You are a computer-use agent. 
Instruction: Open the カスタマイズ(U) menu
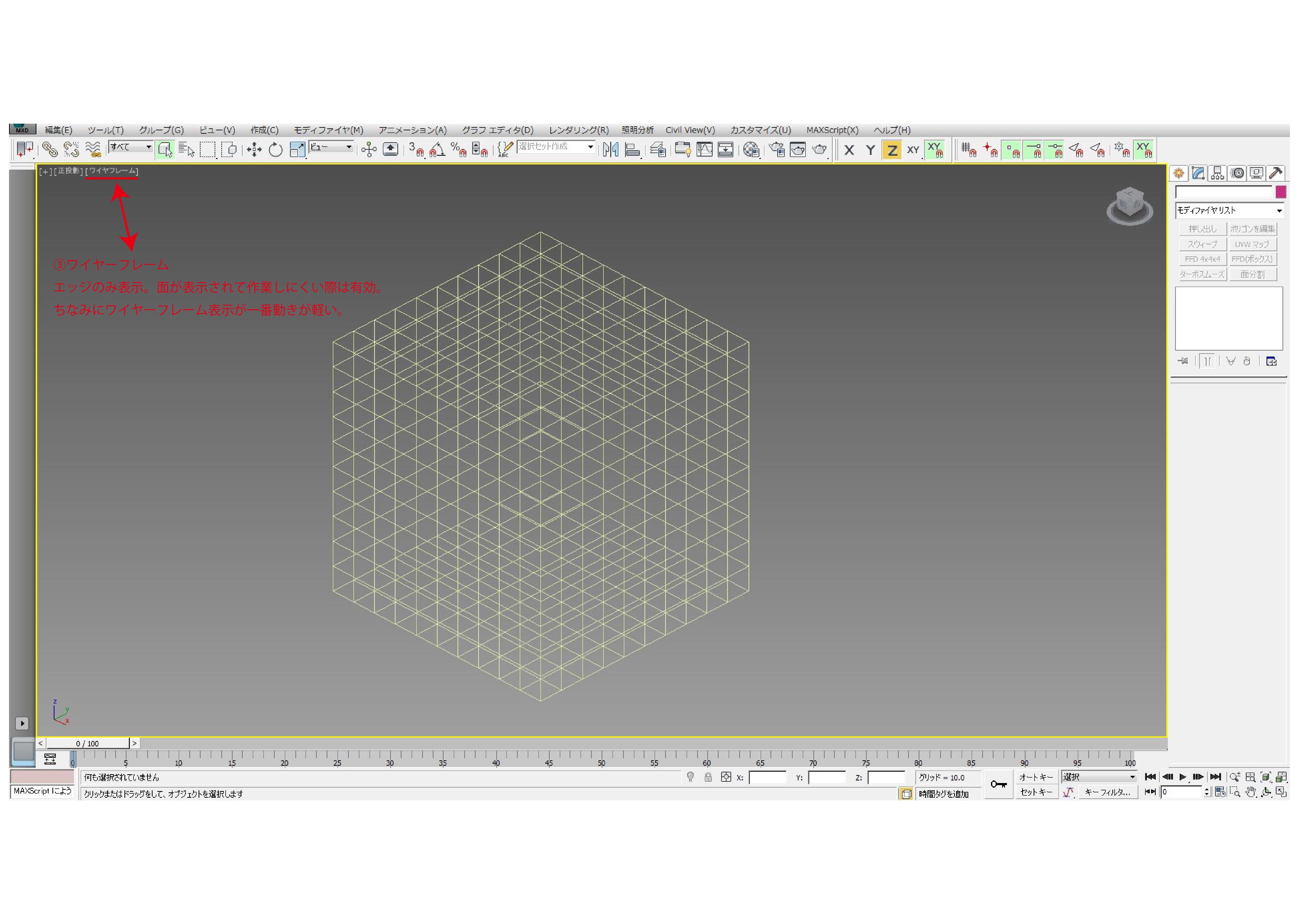tap(760, 130)
